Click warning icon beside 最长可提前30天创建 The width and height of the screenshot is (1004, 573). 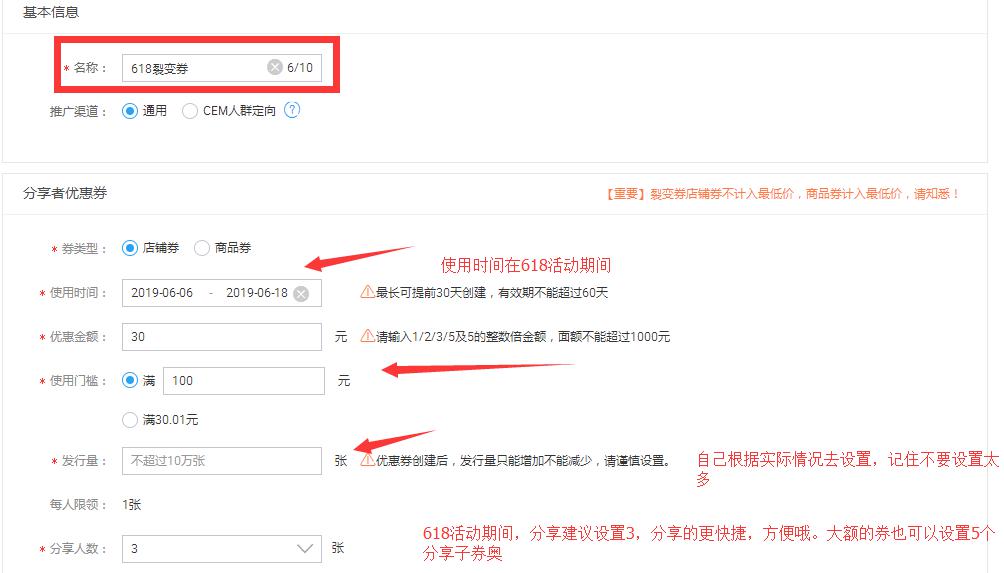tap(368, 292)
